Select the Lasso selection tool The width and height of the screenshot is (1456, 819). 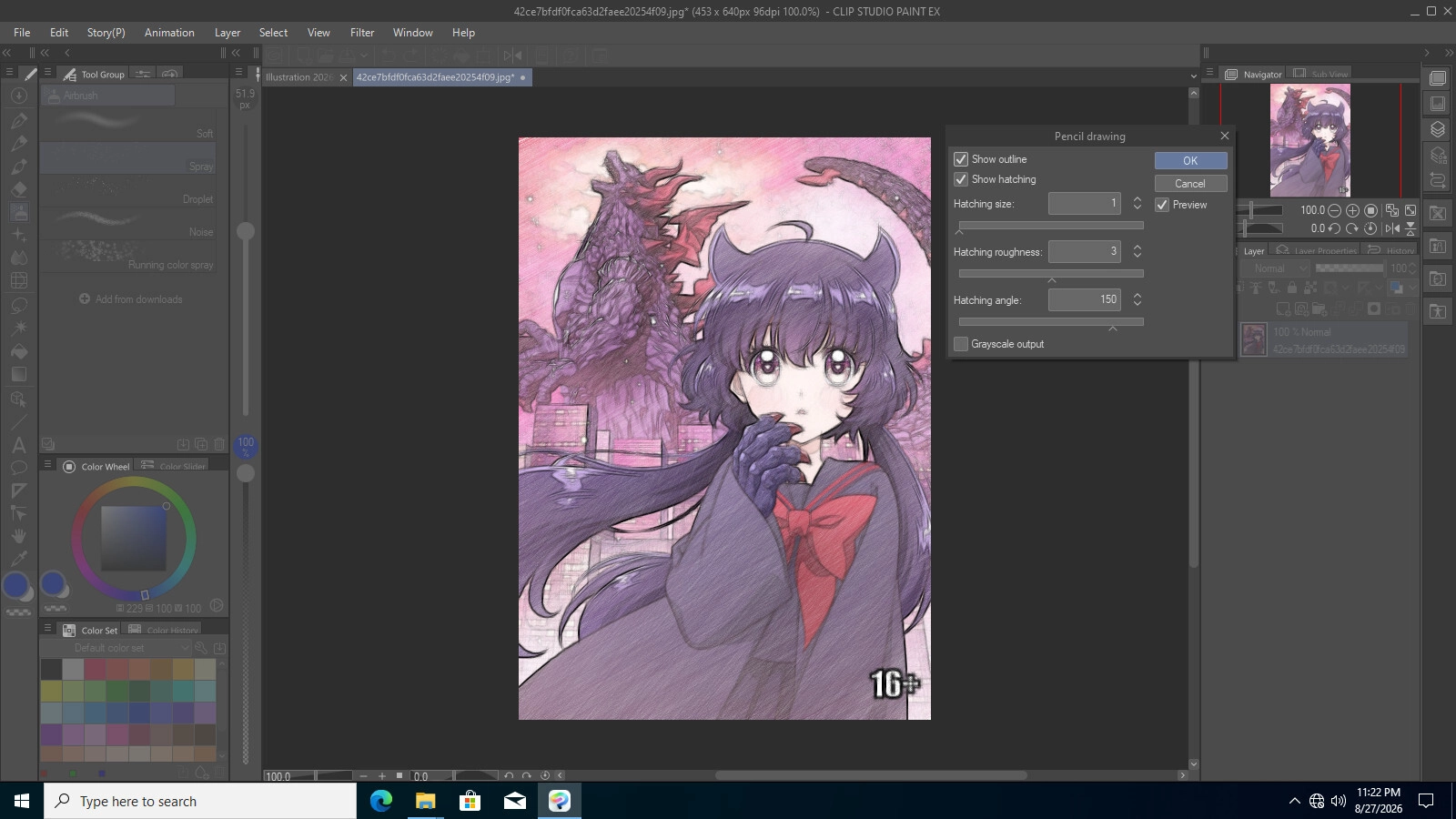coord(18,305)
